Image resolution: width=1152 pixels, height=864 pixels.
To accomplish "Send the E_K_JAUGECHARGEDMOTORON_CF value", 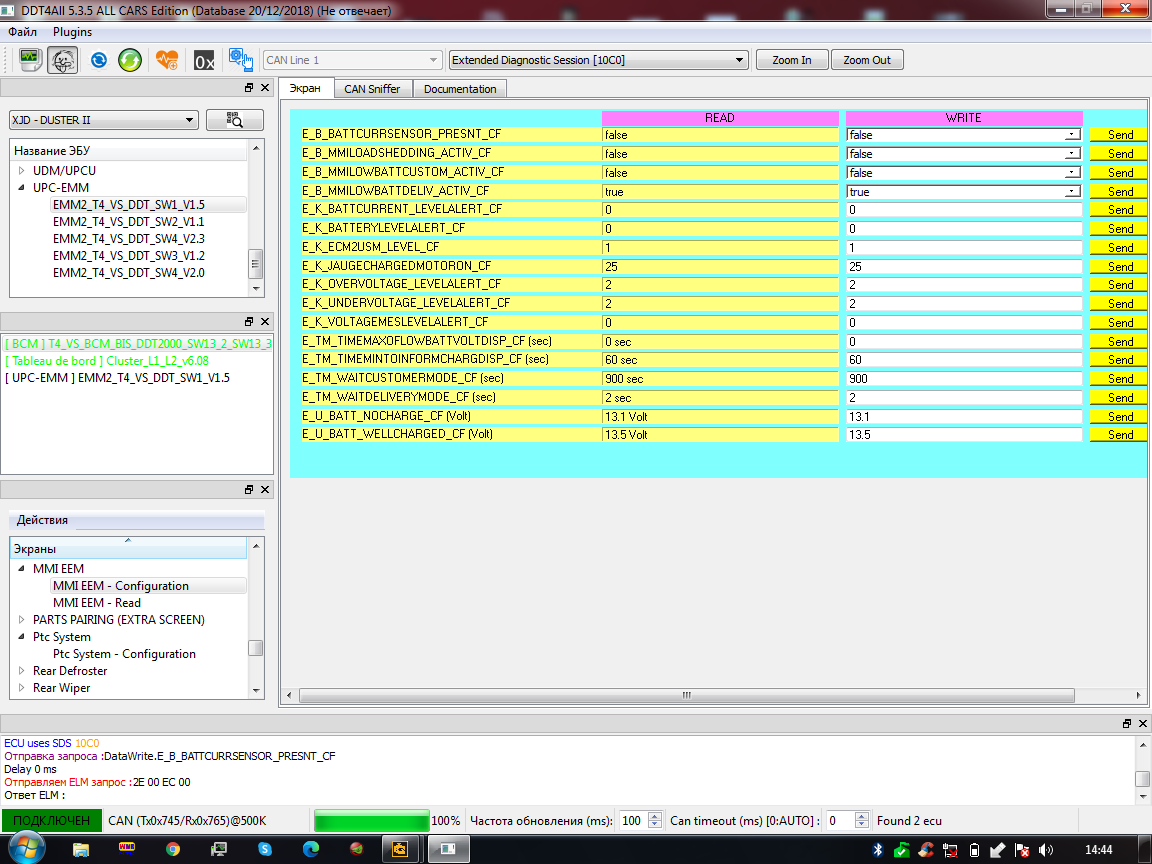I will (x=1120, y=267).
